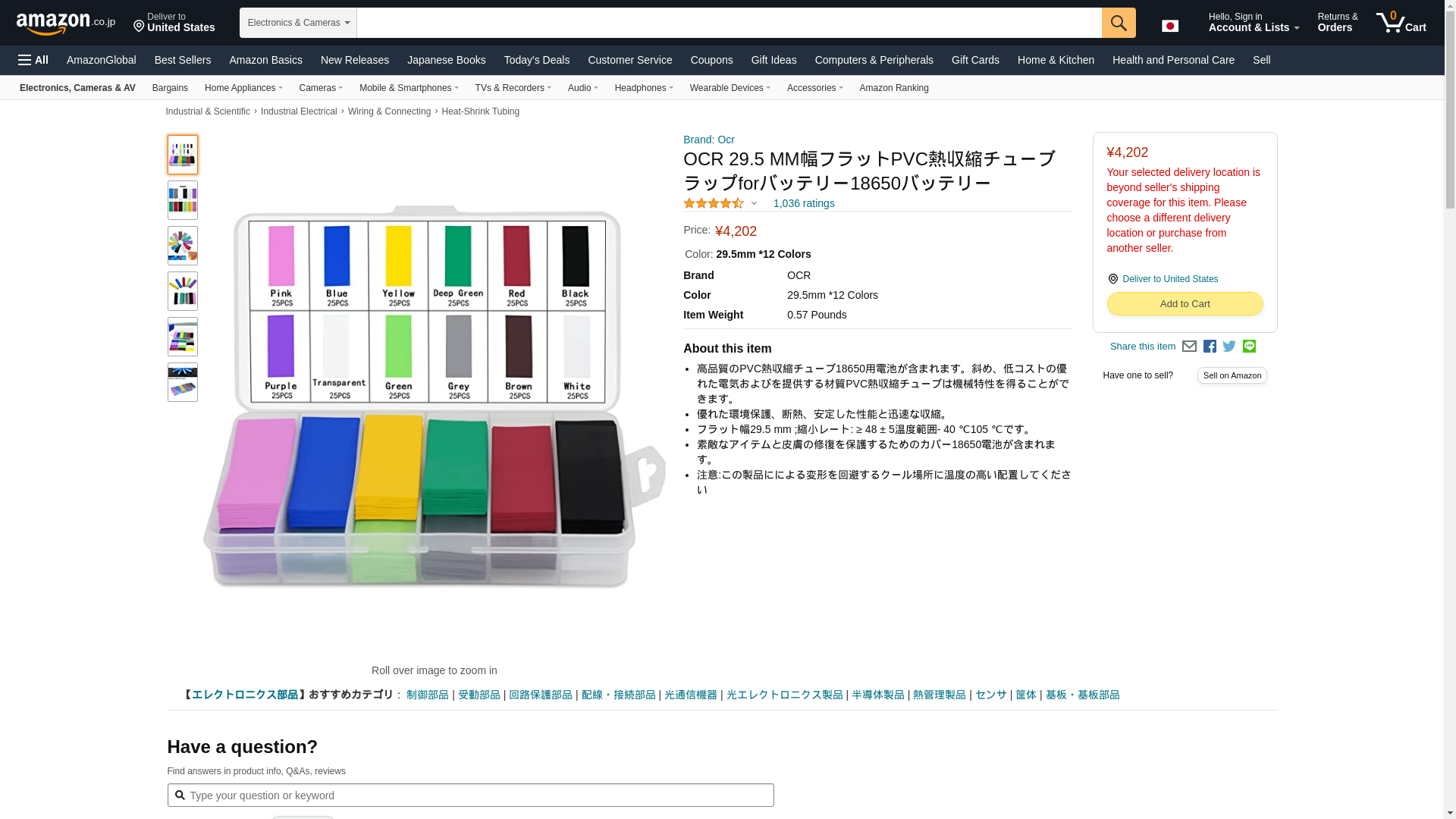1456x819 pixels.
Task: Share this item via LINE icon
Action: 1249,347
